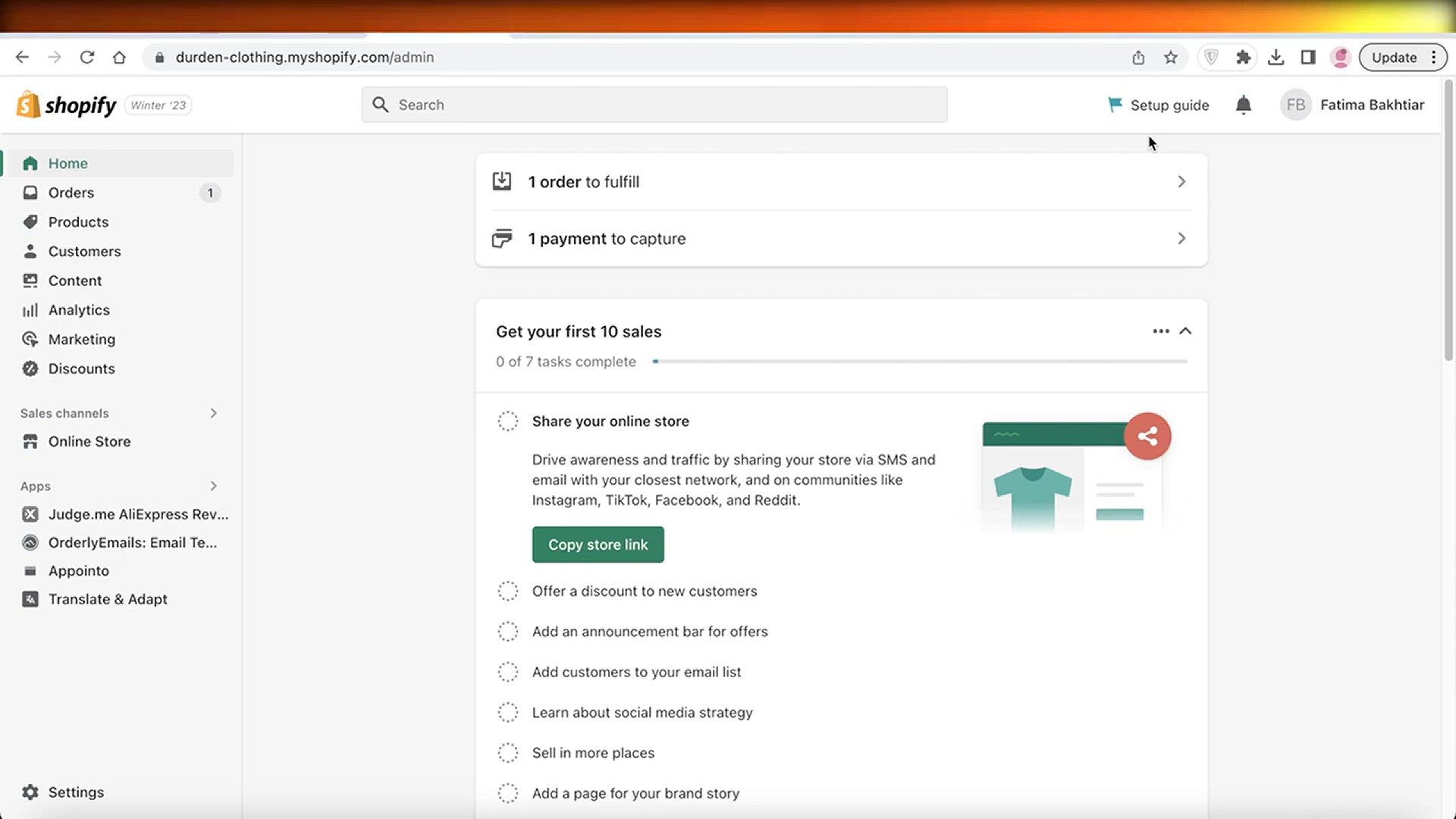Click the store share illustration thumbnail
This screenshot has height=819, width=1456.
1075,473
